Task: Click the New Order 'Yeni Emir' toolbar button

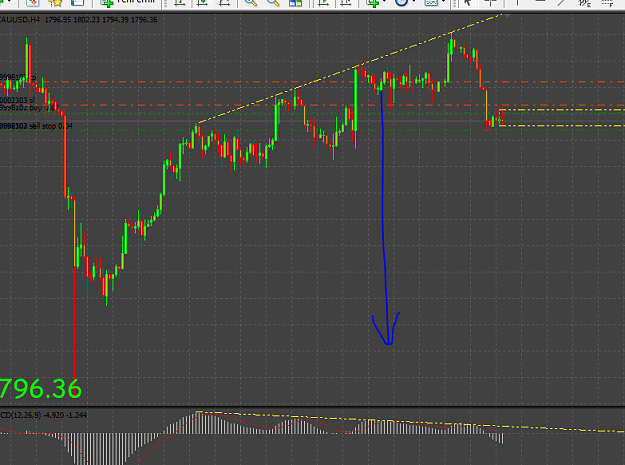Action: point(128,2)
